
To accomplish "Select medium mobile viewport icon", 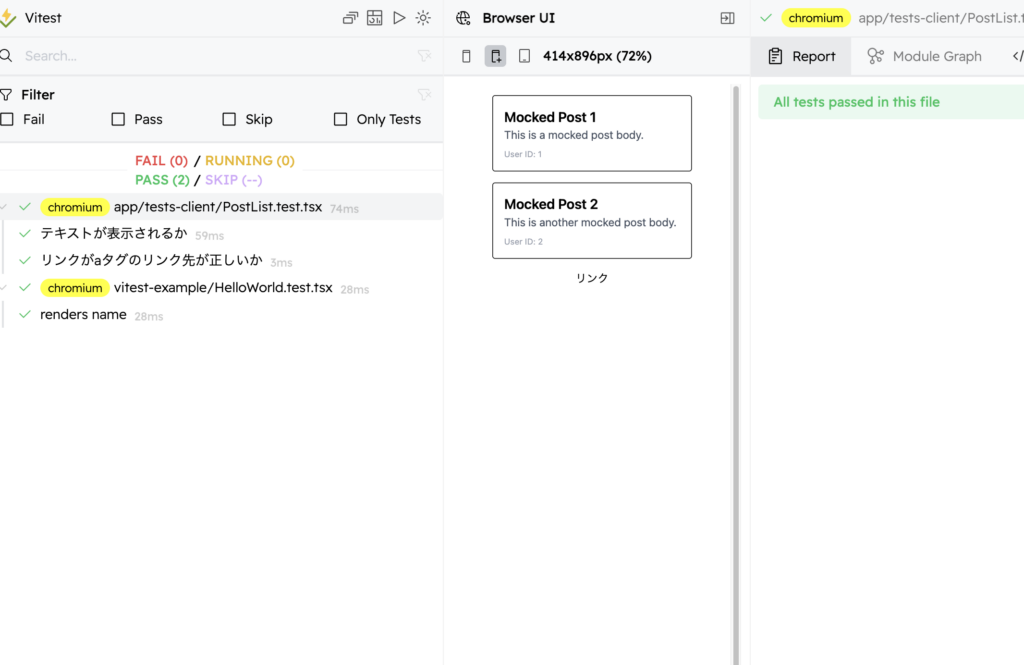I will click(495, 56).
